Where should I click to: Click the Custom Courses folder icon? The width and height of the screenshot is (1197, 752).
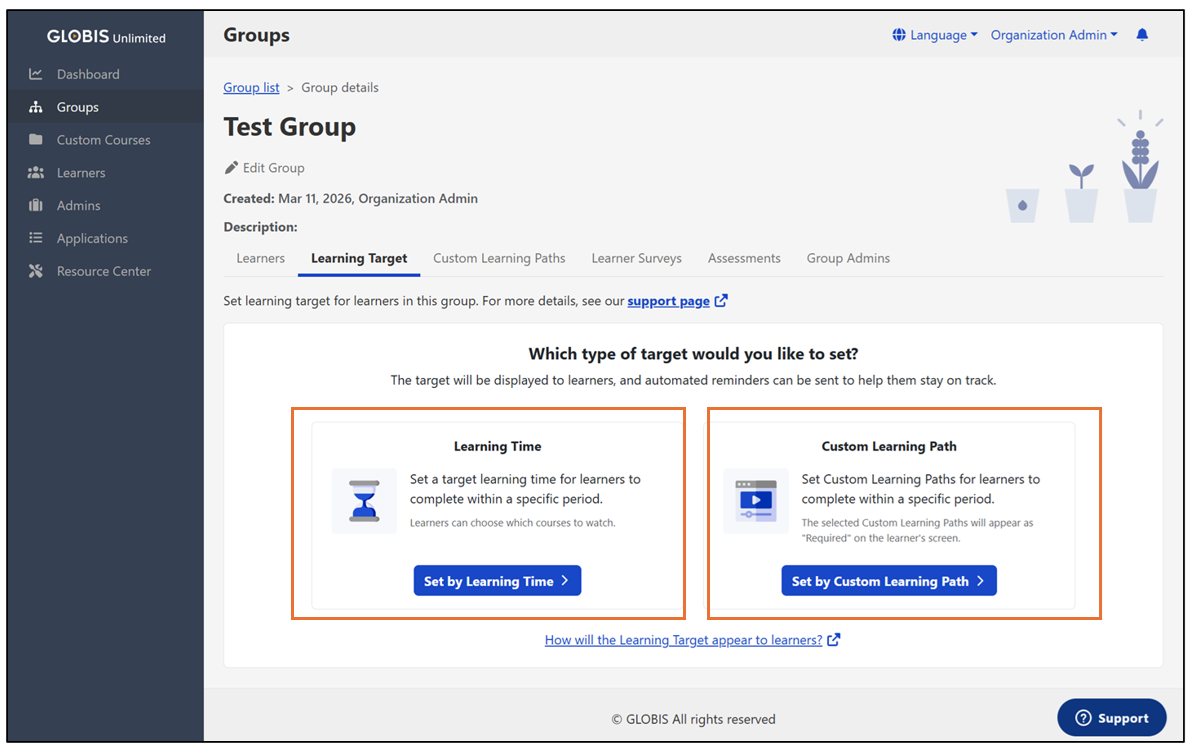[35, 140]
